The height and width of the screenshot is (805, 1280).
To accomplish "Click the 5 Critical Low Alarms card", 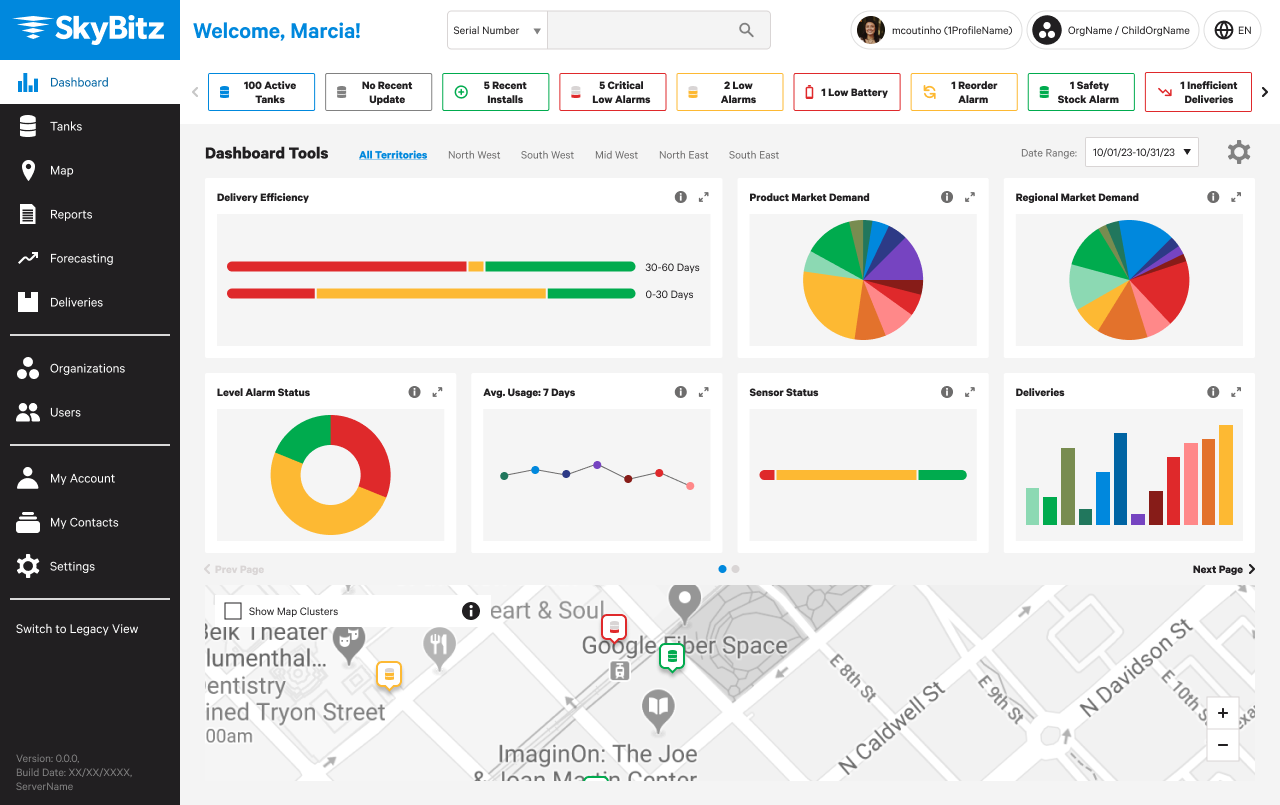I will click(x=613, y=92).
